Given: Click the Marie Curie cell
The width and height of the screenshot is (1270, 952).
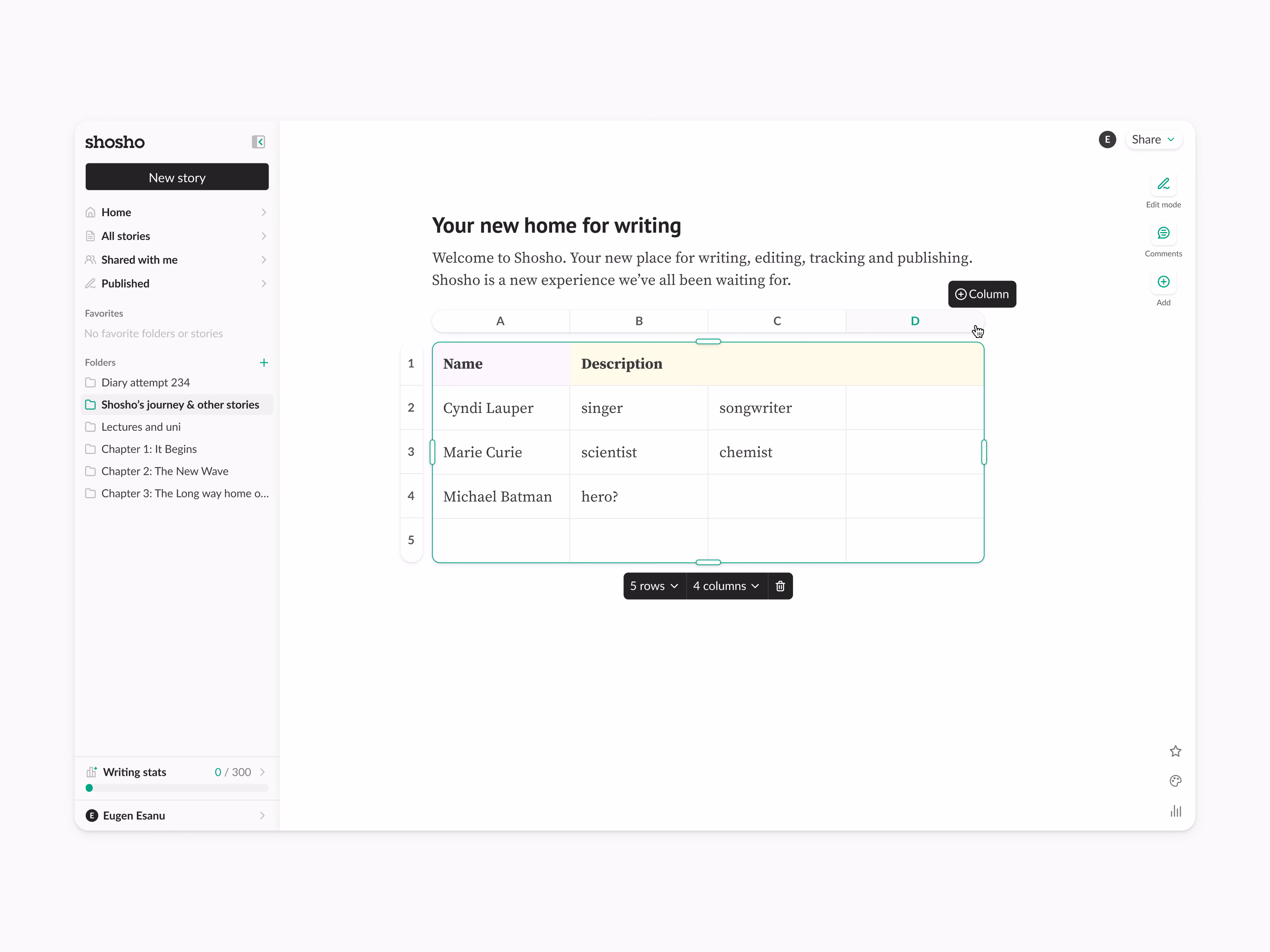Looking at the screenshot, I should 501,452.
